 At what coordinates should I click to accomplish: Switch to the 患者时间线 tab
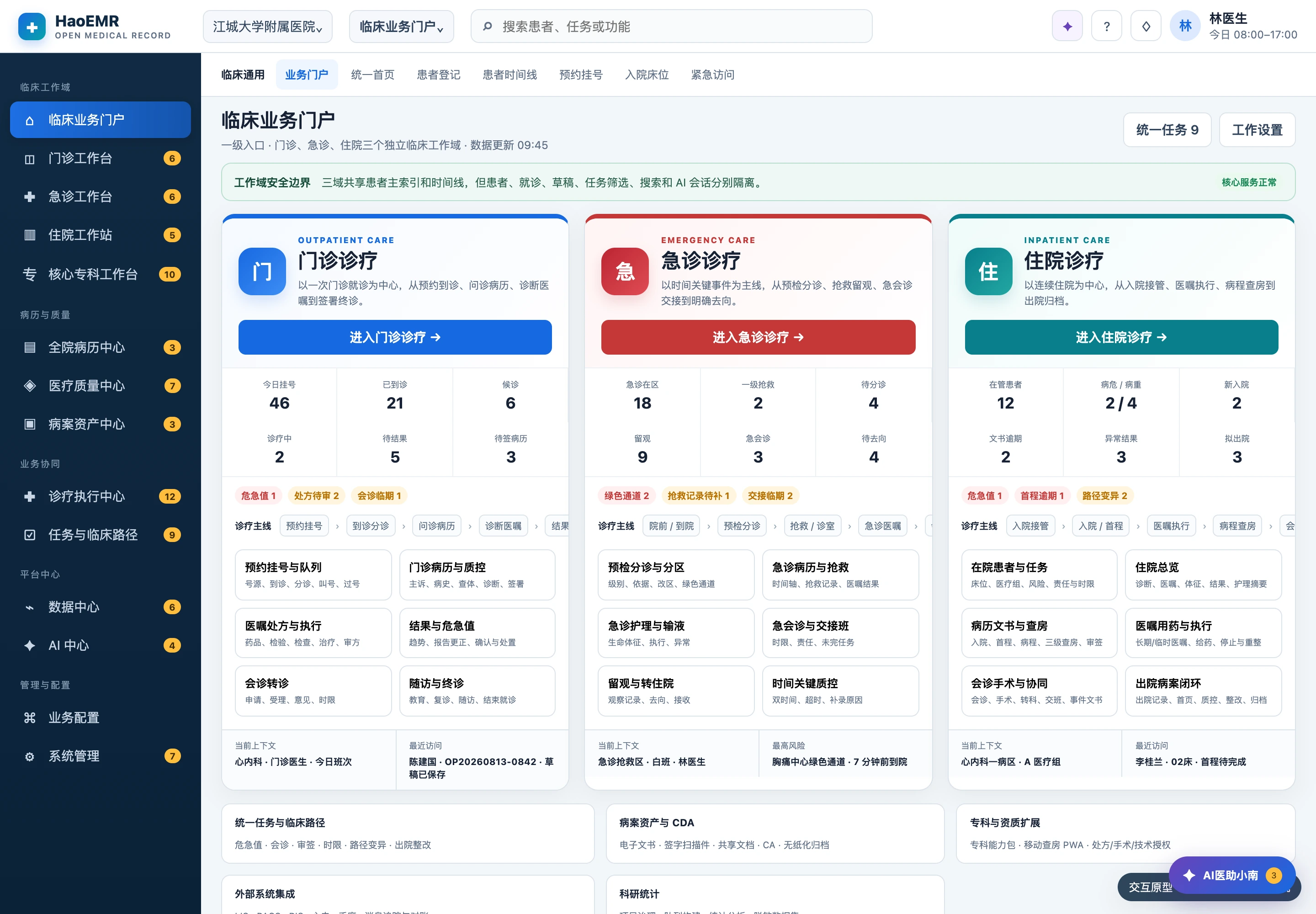(x=509, y=74)
